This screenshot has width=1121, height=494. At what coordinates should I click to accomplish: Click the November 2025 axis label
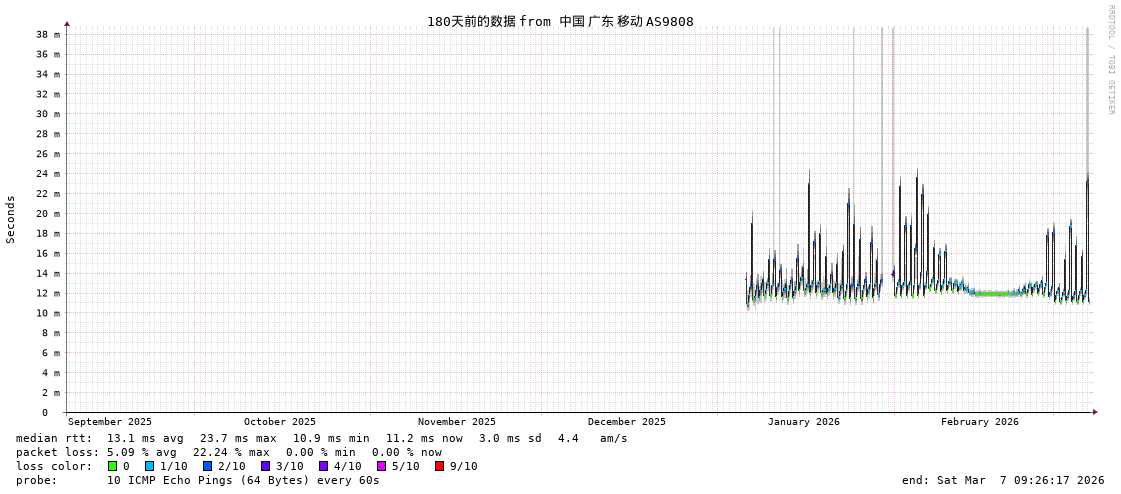(x=456, y=422)
